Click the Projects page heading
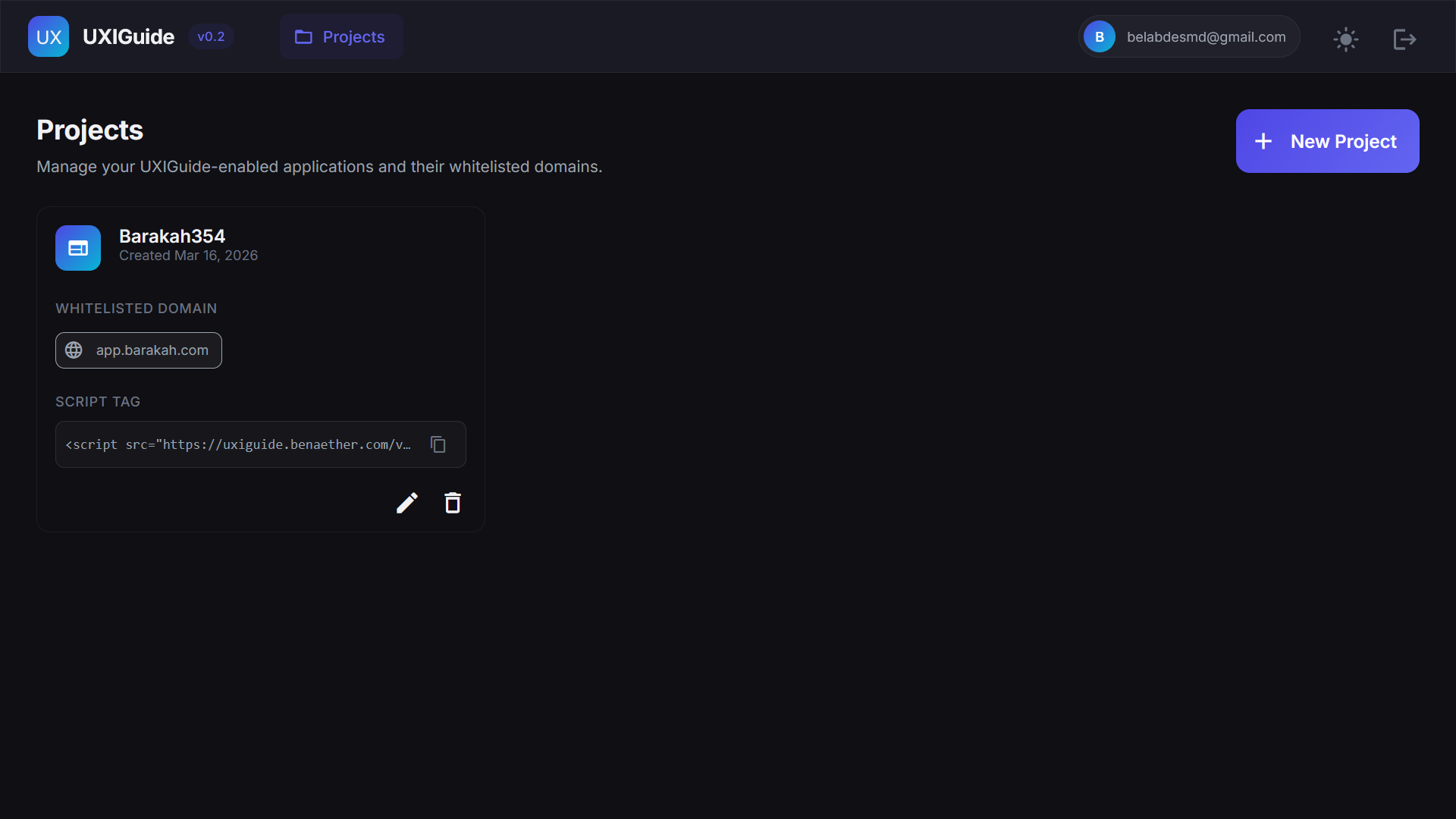Screen dimensions: 1456x819 (x=89, y=130)
